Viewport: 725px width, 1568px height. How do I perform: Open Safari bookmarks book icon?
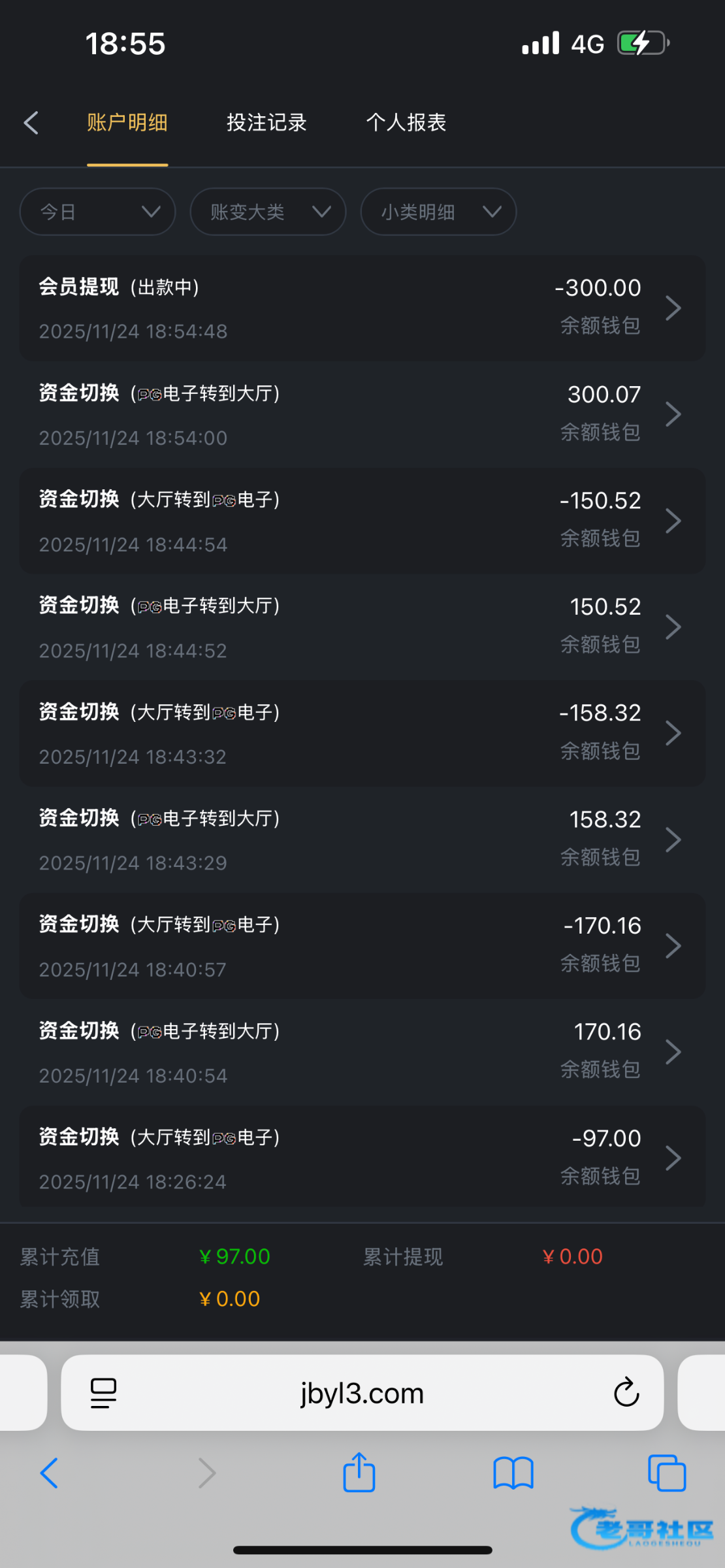[513, 1473]
